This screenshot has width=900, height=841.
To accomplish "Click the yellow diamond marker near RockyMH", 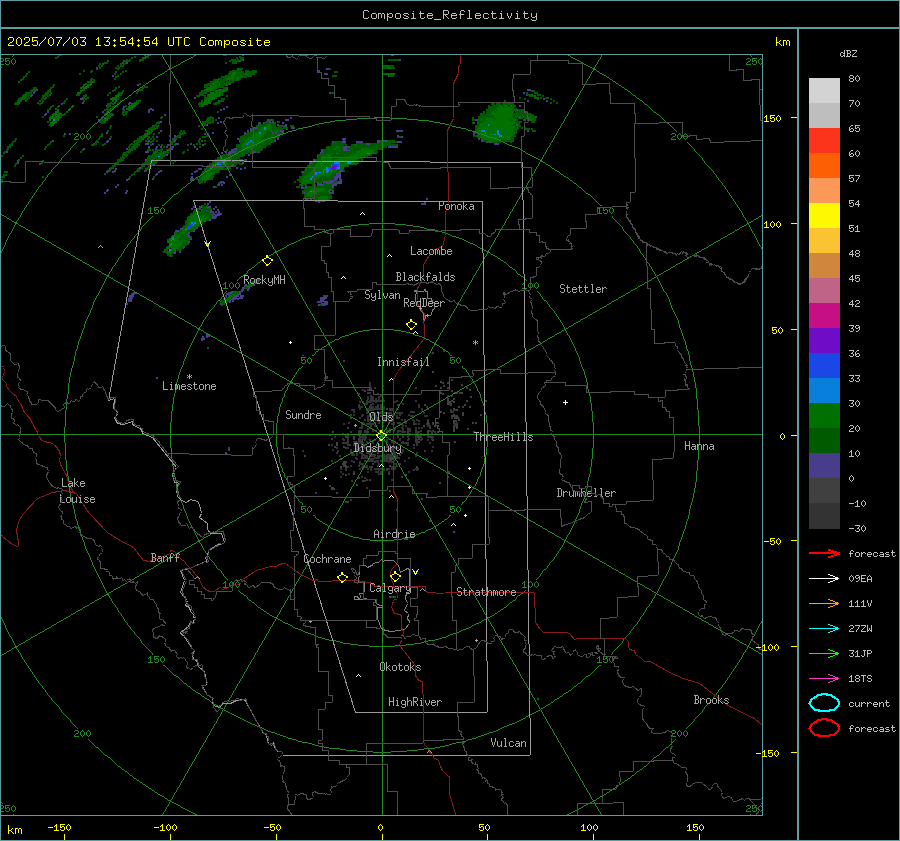I will [x=267, y=261].
